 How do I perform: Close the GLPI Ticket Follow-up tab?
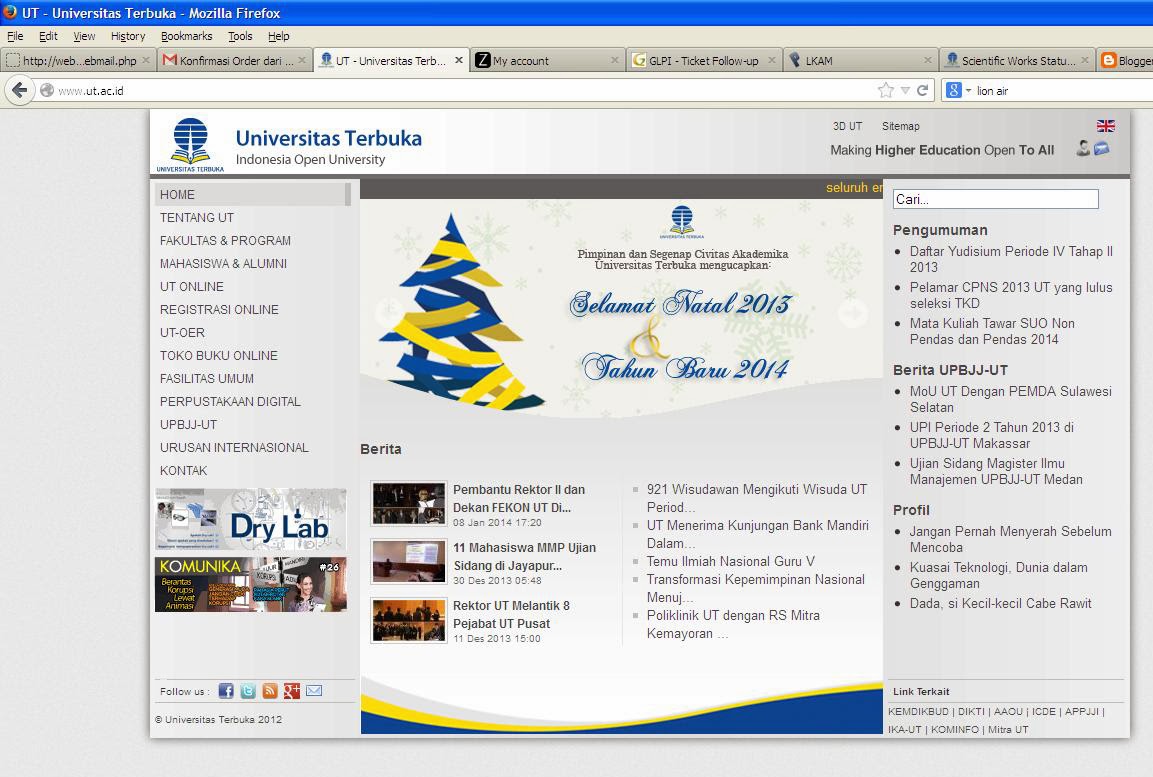(771, 60)
